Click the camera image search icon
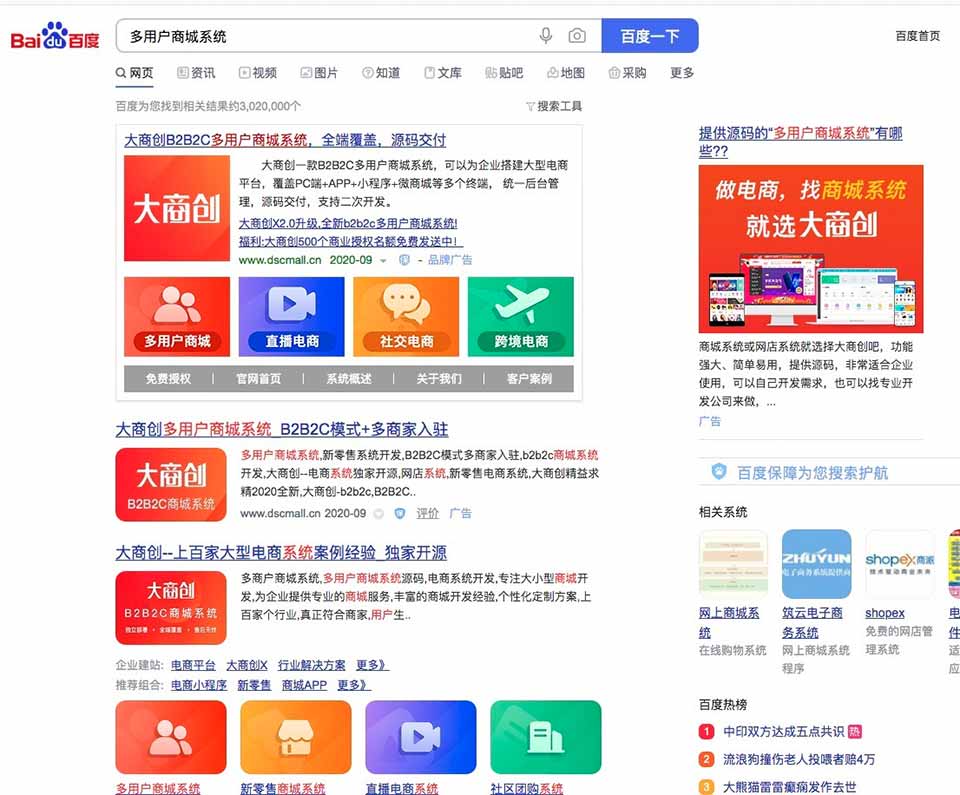Image resolution: width=960 pixels, height=795 pixels. 577,36
